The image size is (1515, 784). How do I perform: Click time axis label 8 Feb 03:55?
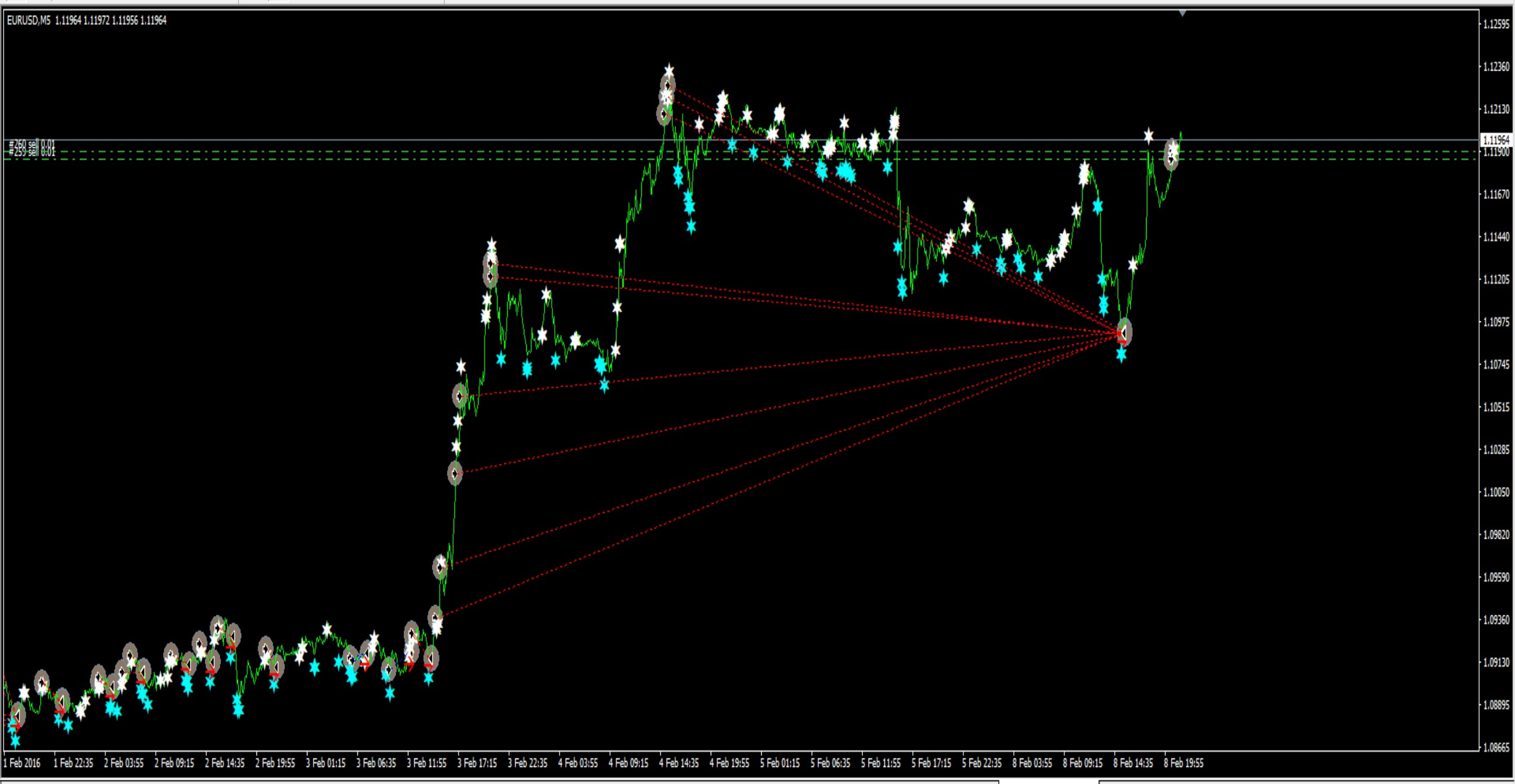[1033, 763]
